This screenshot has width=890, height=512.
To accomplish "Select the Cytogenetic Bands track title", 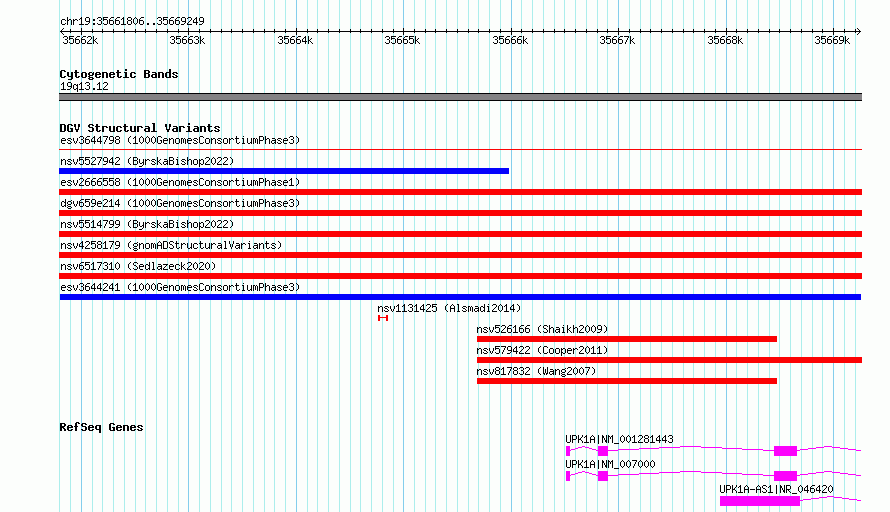I will click(119, 74).
